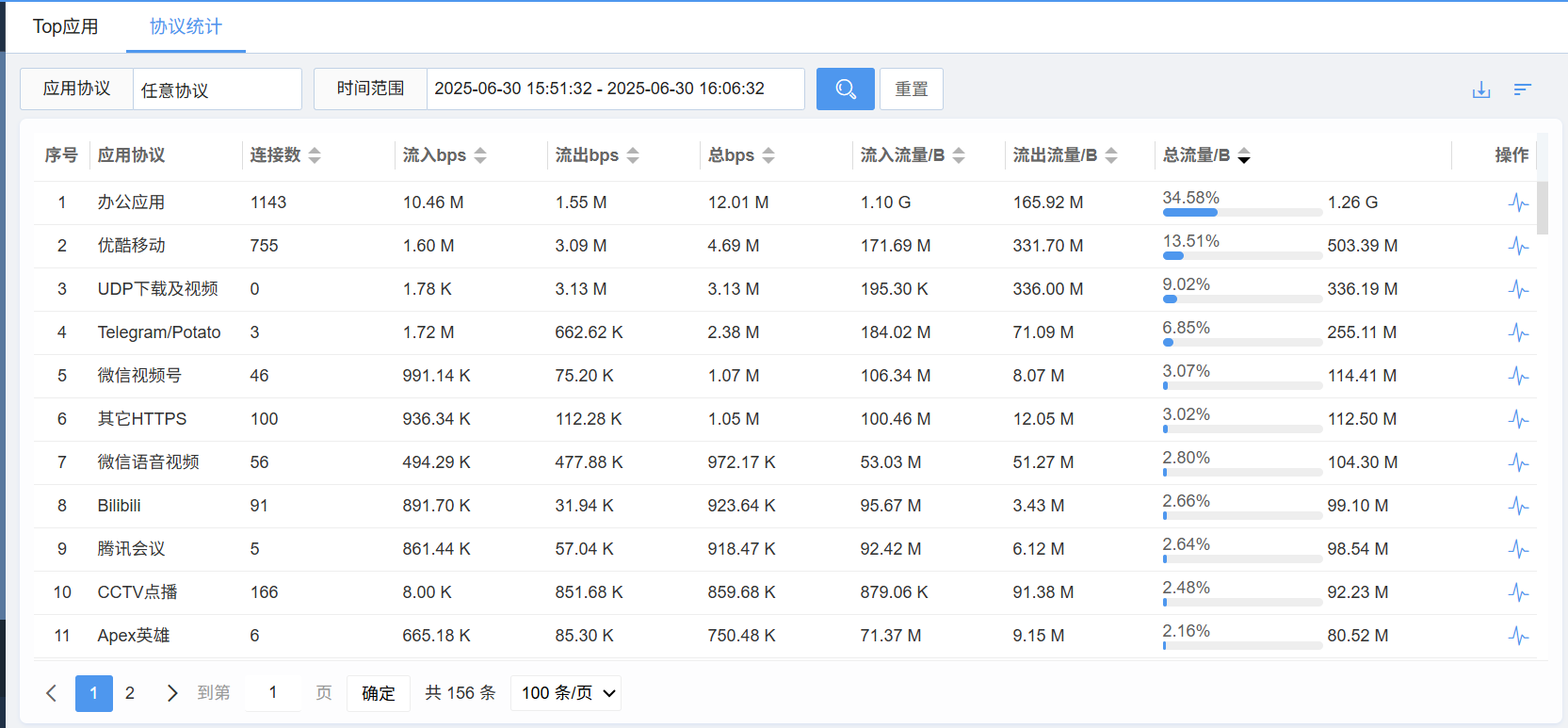Click the 34.58% traffic progress bar
The width and height of the screenshot is (1568, 728).
[x=1243, y=213]
